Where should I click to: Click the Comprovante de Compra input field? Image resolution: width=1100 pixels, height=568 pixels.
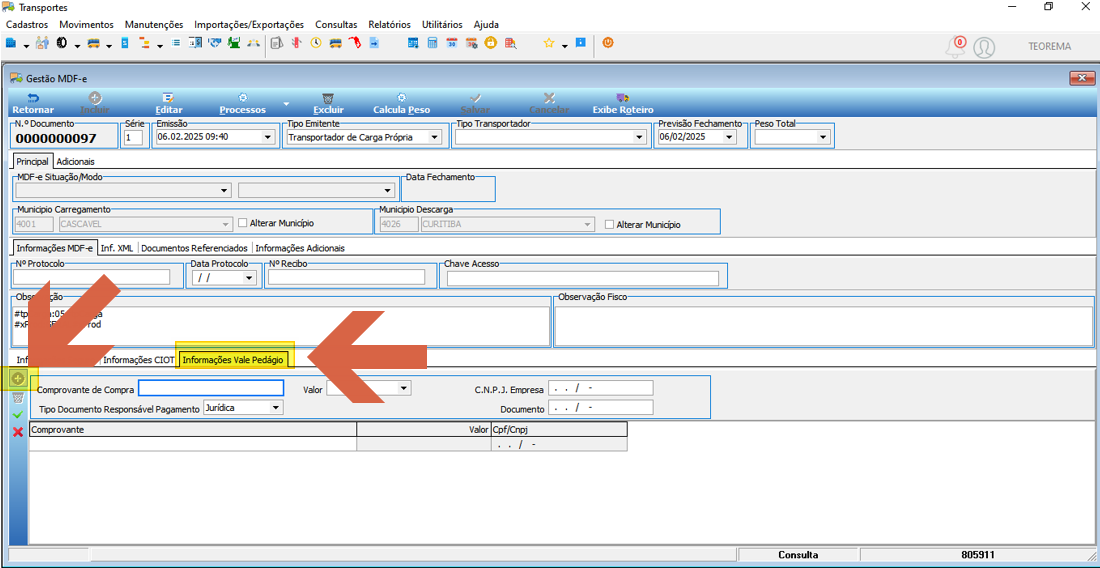coord(211,388)
